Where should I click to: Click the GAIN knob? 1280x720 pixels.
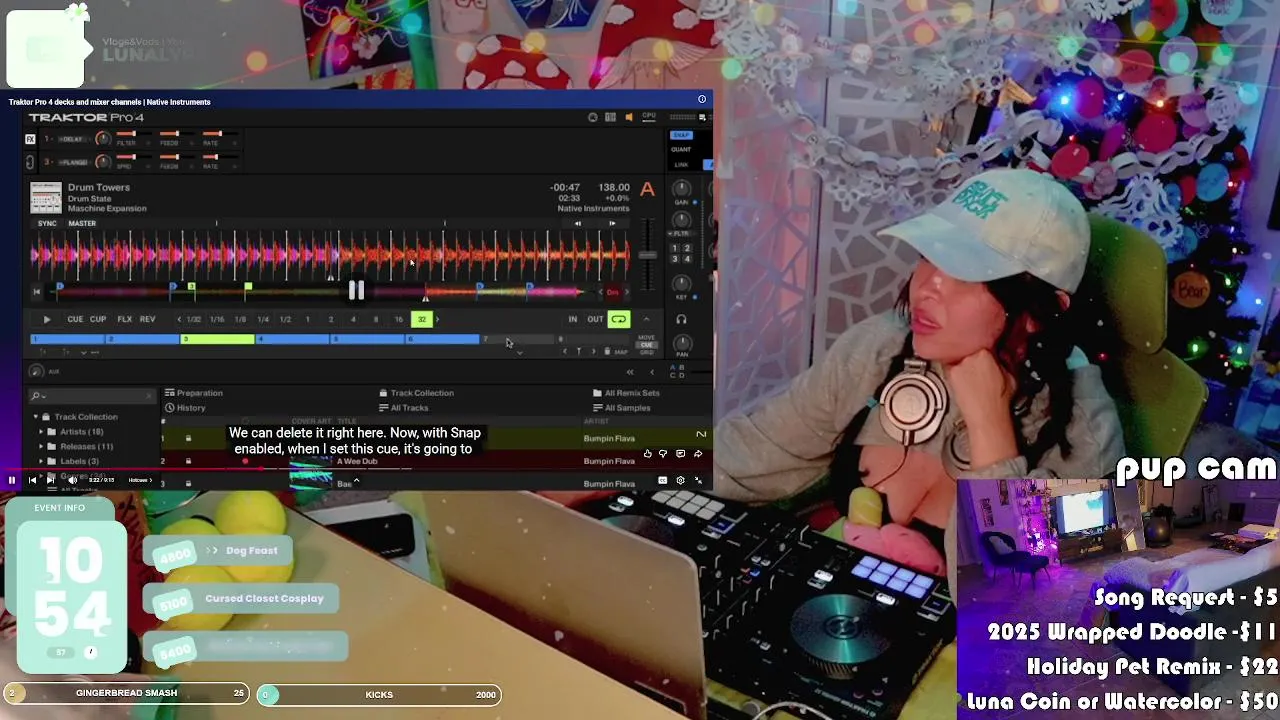click(x=682, y=189)
